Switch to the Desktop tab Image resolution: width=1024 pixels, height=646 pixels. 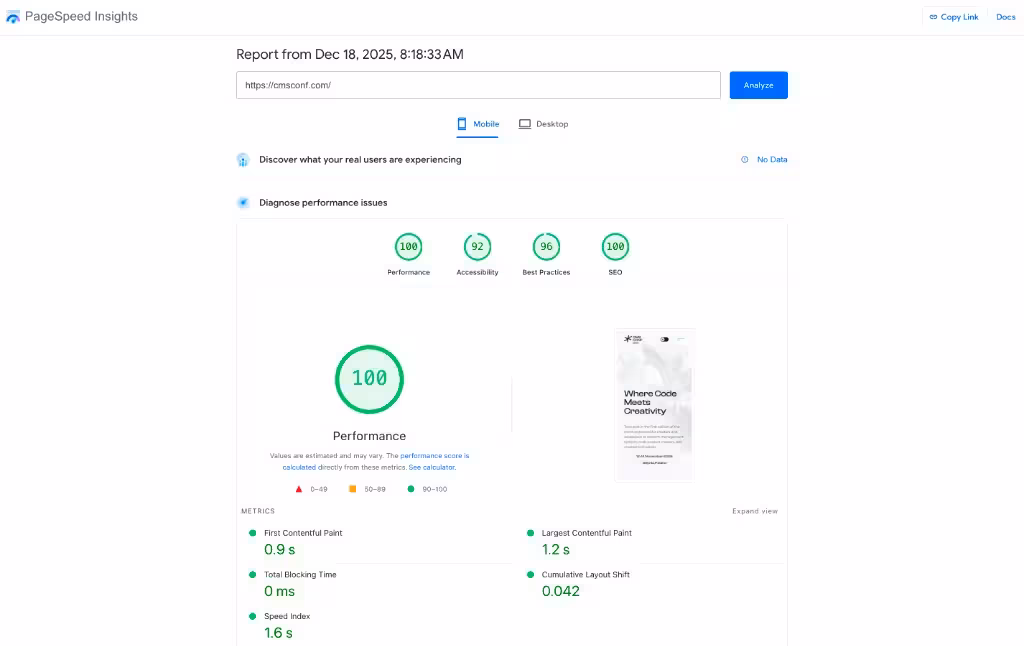(543, 123)
